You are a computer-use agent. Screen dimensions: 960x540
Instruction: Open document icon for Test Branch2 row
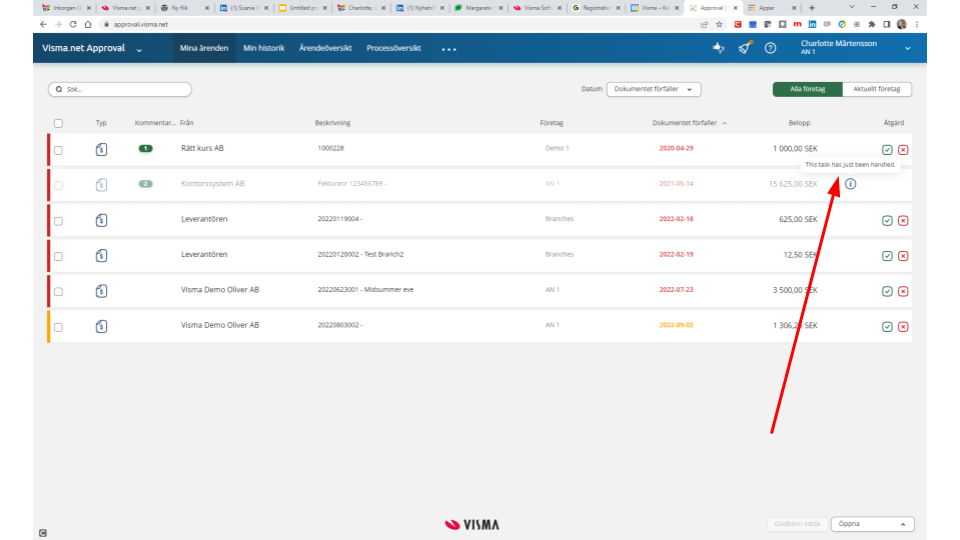click(x=102, y=255)
